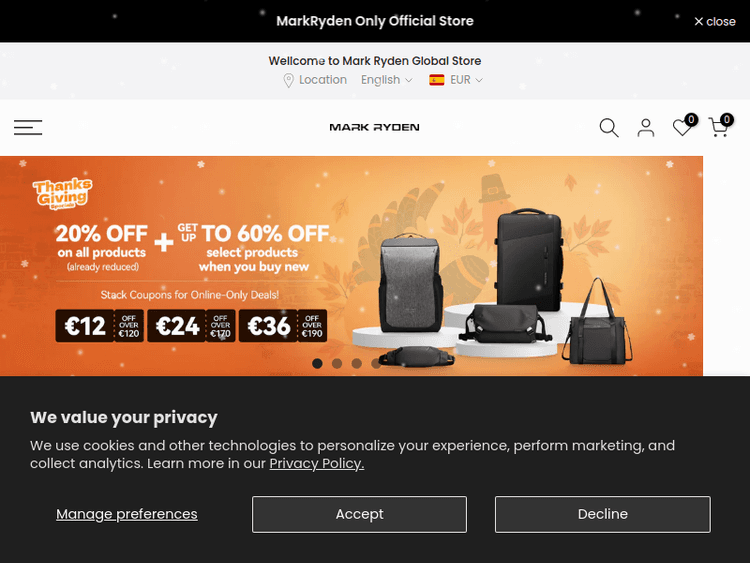This screenshot has width=750, height=563.
Task: Open the hamburger navigation menu
Action: 28,128
